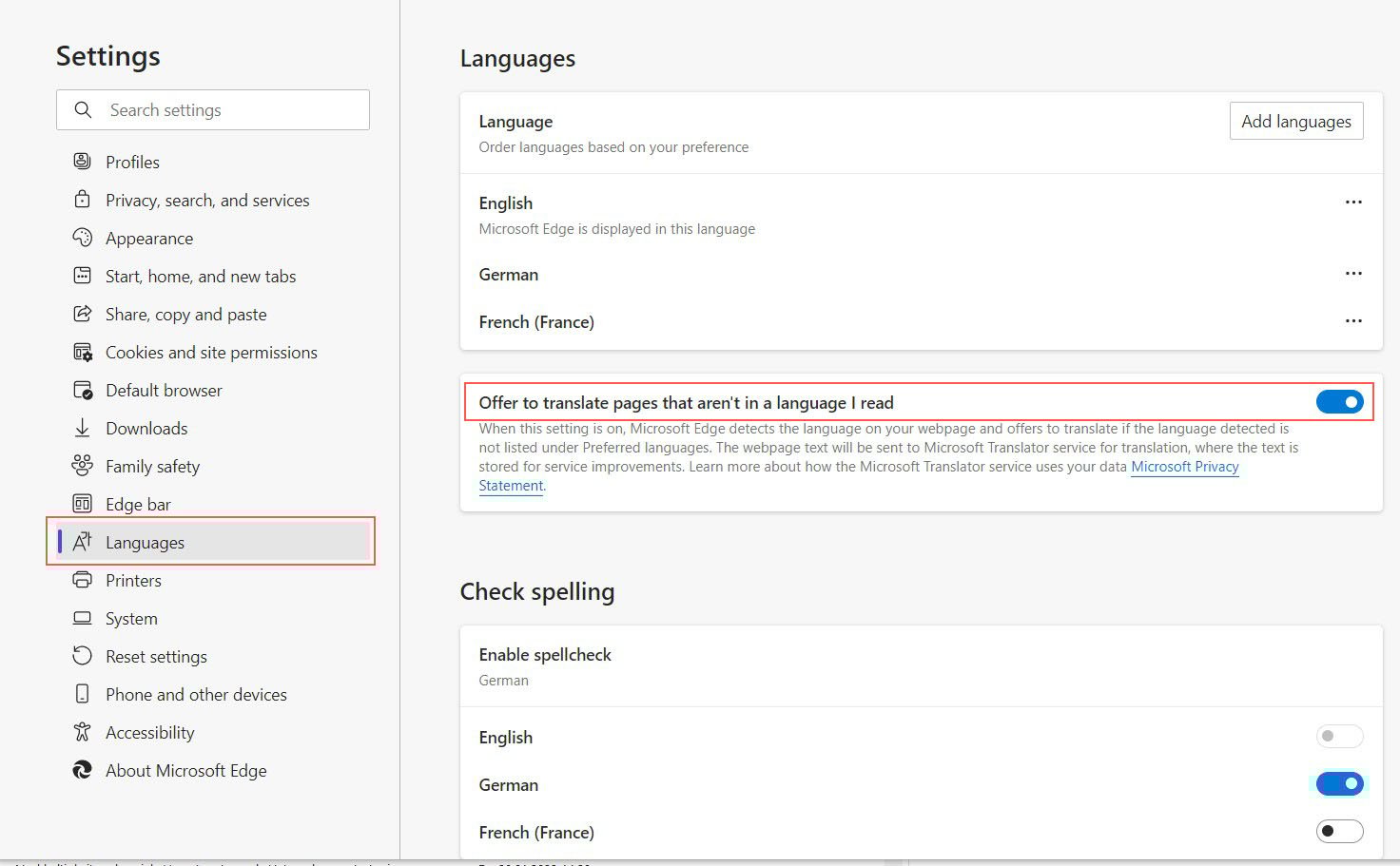The height and width of the screenshot is (866, 1400).
Task: Open Downloads settings using the arrow icon
Action: (84, 428)
